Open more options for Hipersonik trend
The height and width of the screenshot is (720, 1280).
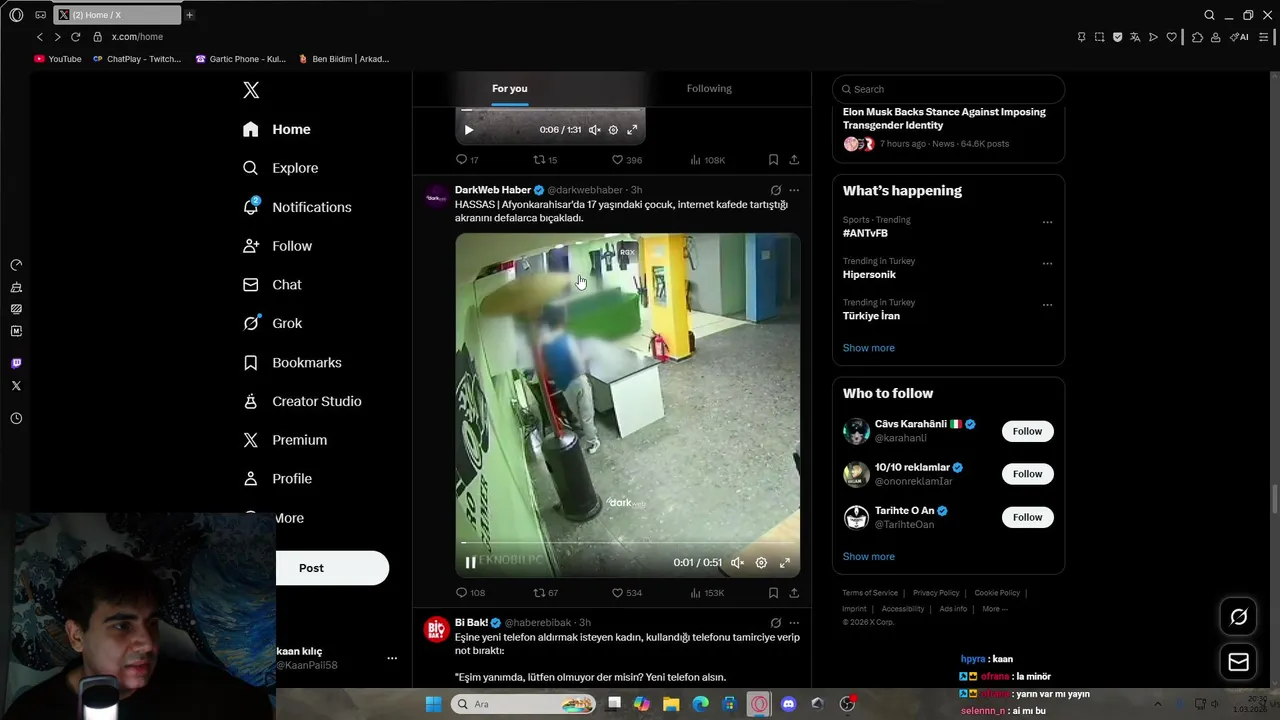point(1047,264)
